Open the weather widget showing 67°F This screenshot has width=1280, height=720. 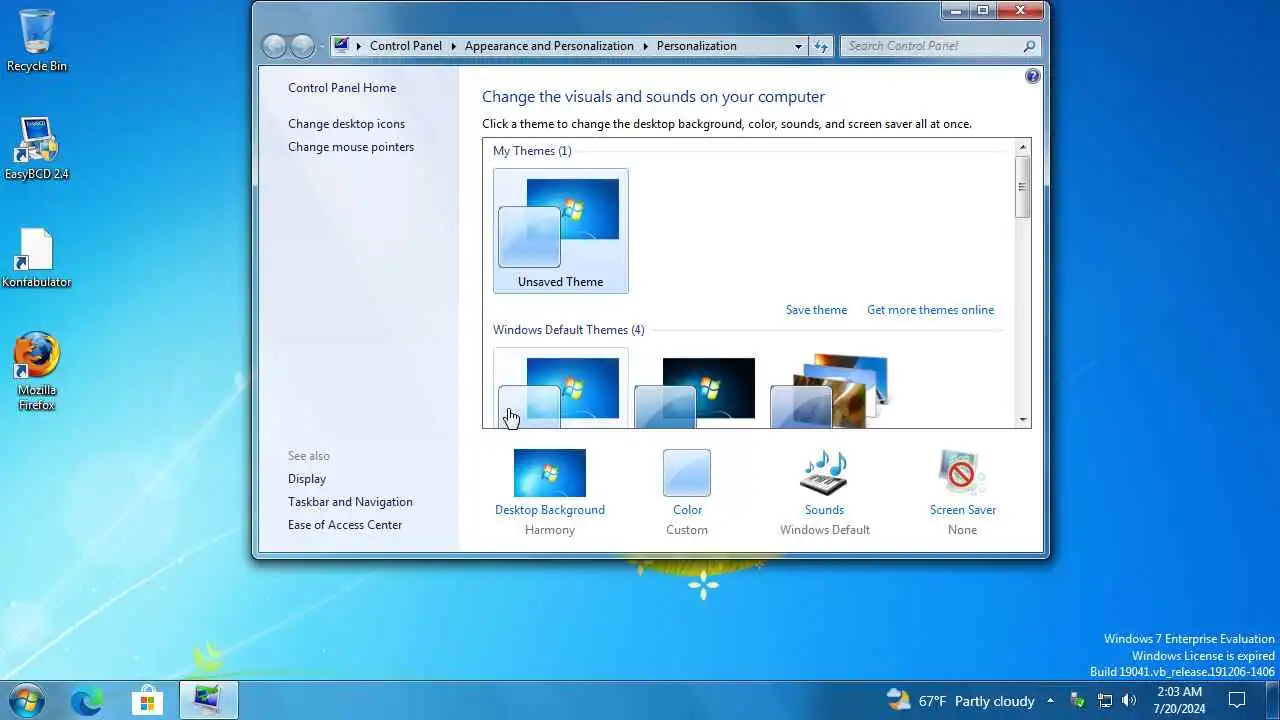[960, 700]
